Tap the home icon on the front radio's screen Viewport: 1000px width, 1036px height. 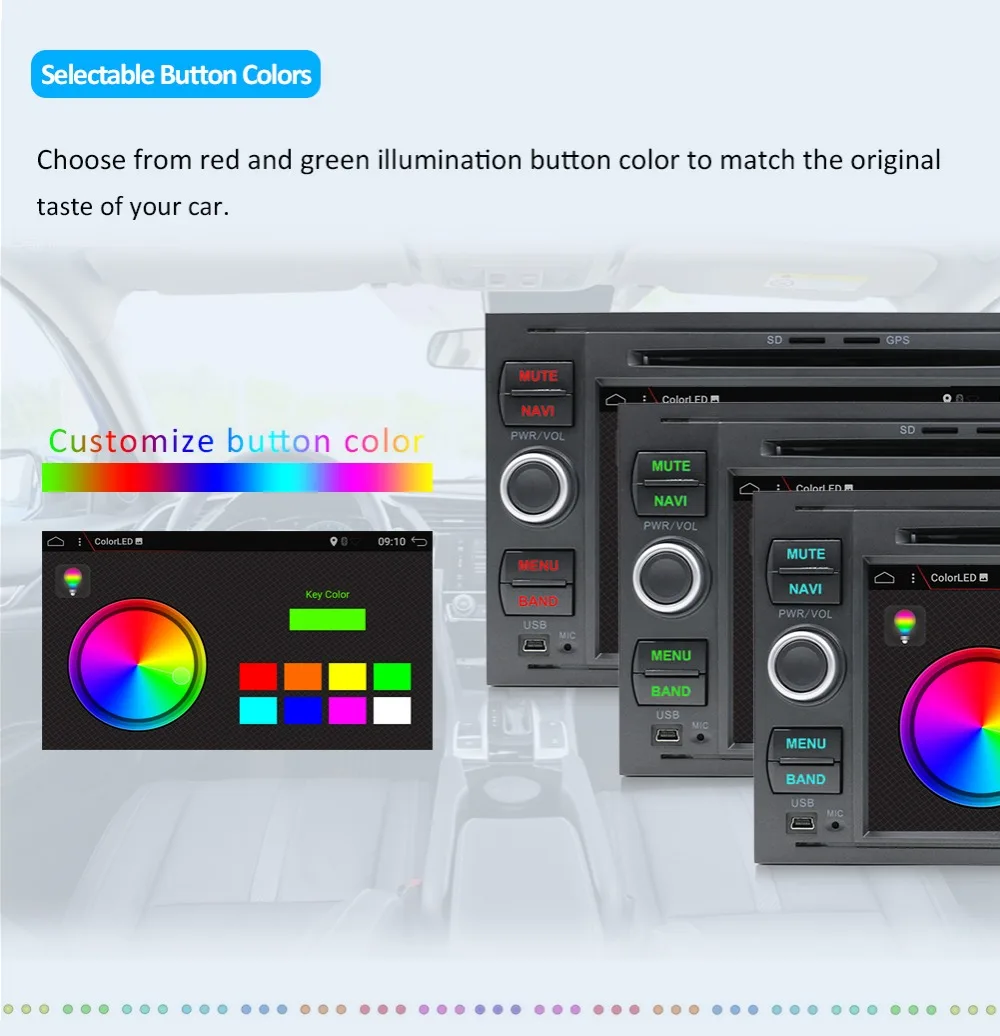[x=885, y=578]
